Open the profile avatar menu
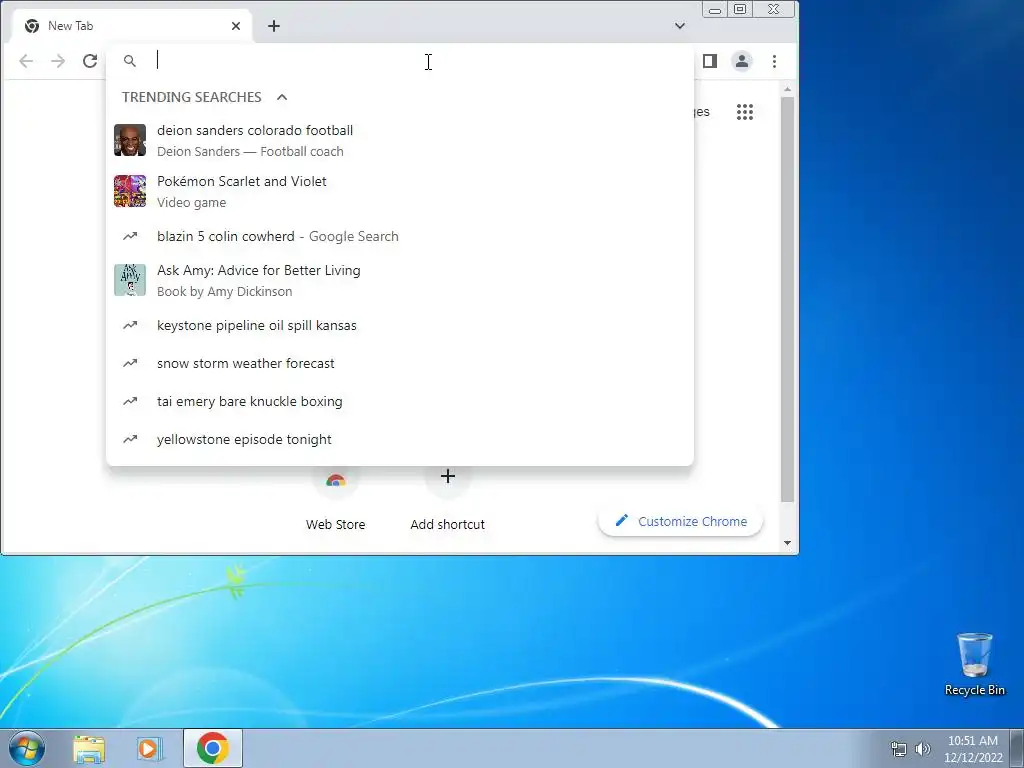 tap(742, 61)
